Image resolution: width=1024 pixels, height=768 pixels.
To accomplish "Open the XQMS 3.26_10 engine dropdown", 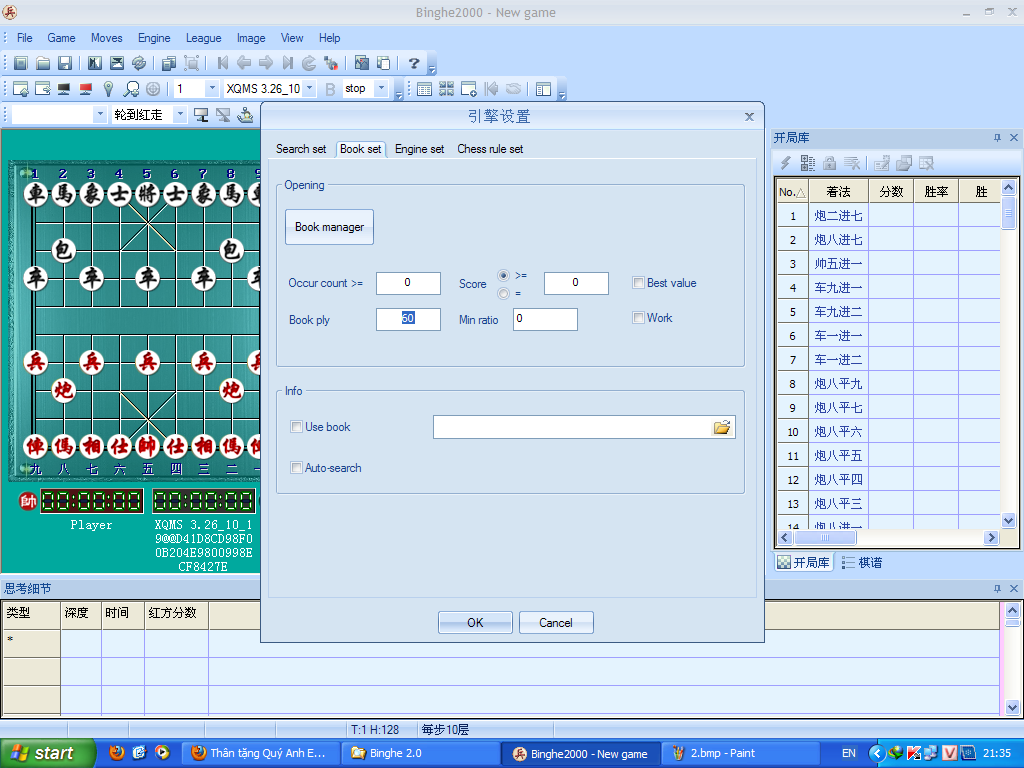I will pos(310,89).
